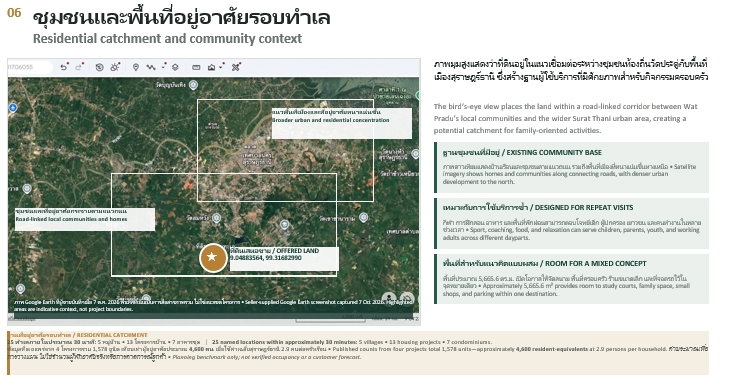Click the 'DESIGNED FOR REPEAT VISITS' heading
The image size is (730, 384).
(584, 208)
